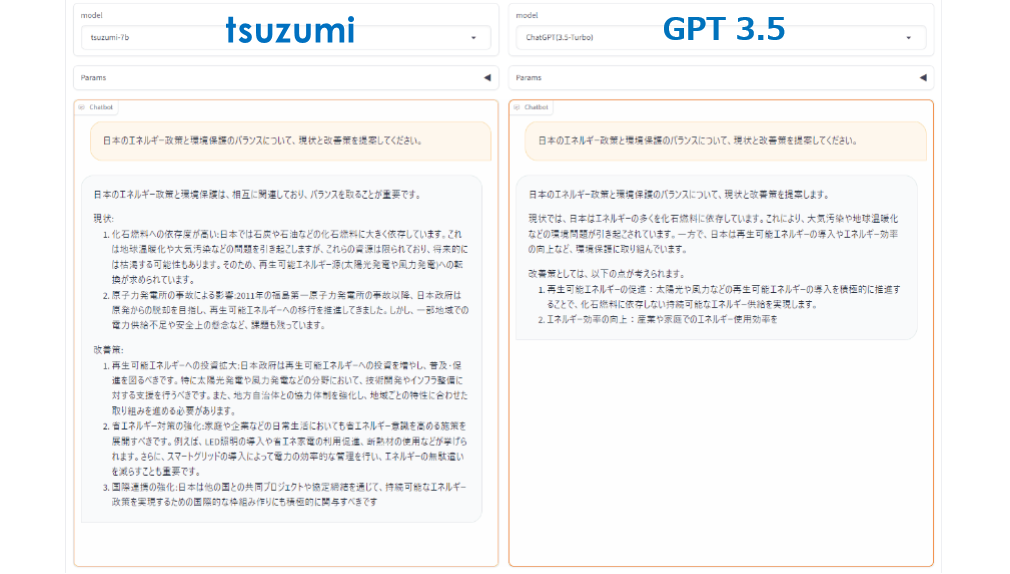Click the line ending "現状と改善策を提案します。"
This screenshot has height=574, width=1010.
coord(679,195)
